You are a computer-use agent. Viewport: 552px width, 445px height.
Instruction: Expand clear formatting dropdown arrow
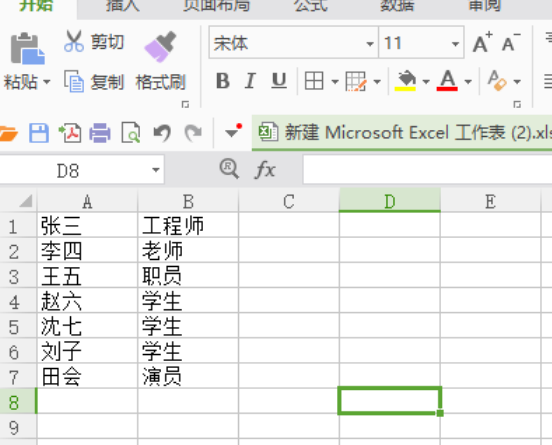coord(517,82)
